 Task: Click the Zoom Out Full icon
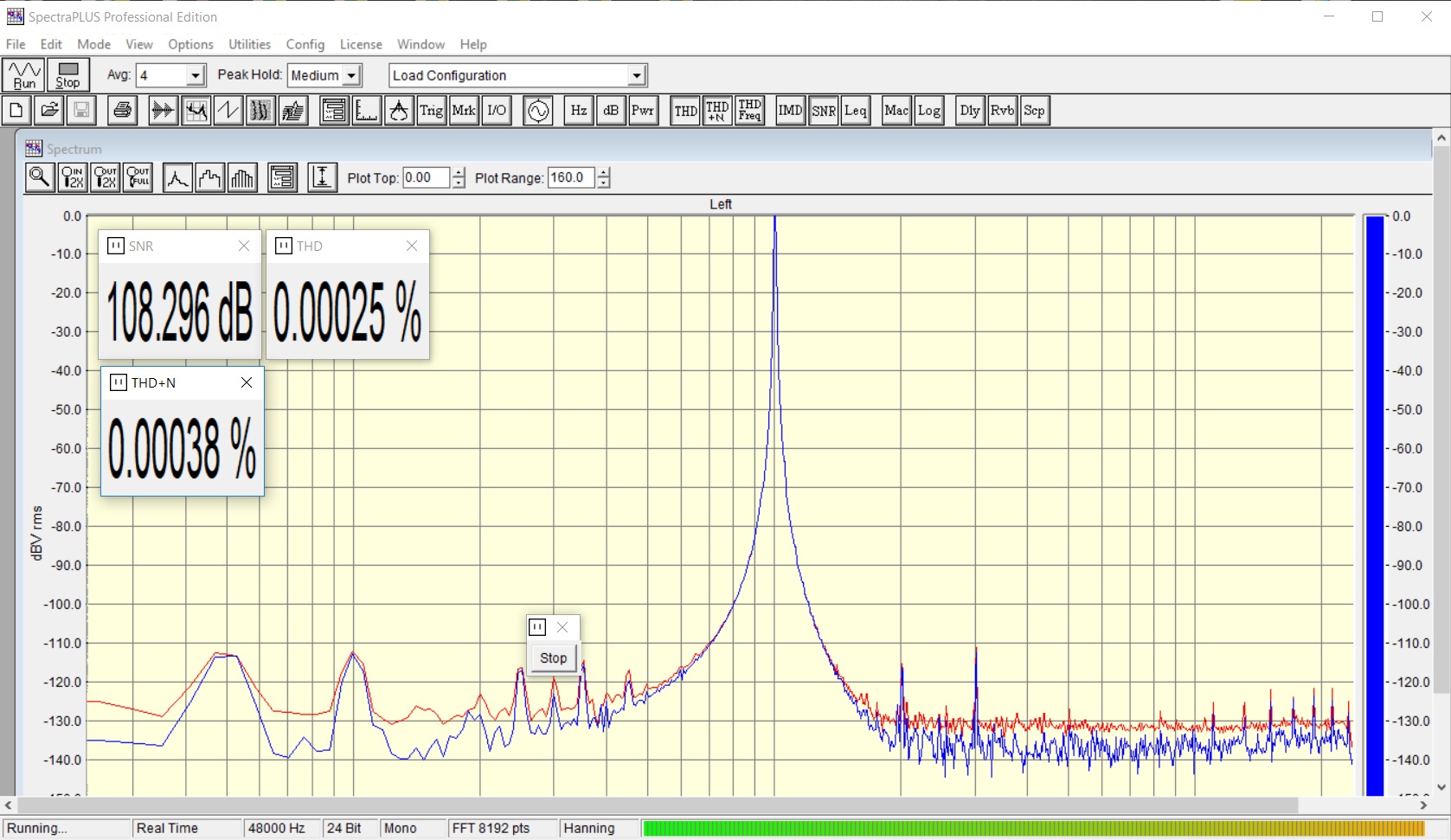(x=138, y=177)
